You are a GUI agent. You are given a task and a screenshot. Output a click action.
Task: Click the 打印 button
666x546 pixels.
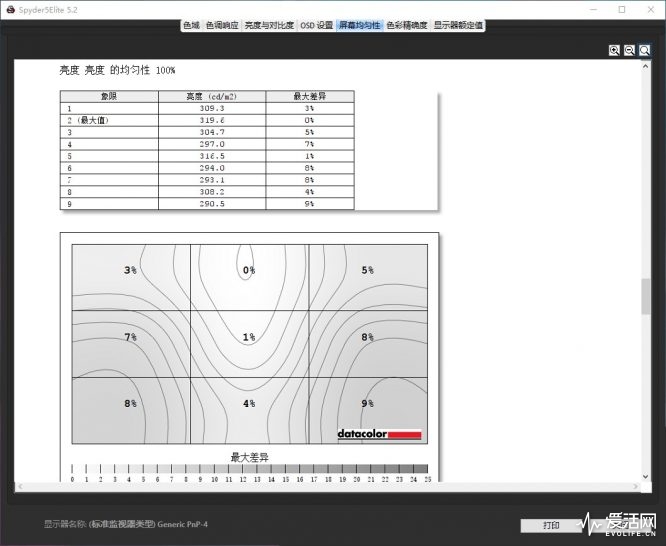point(551,526)
